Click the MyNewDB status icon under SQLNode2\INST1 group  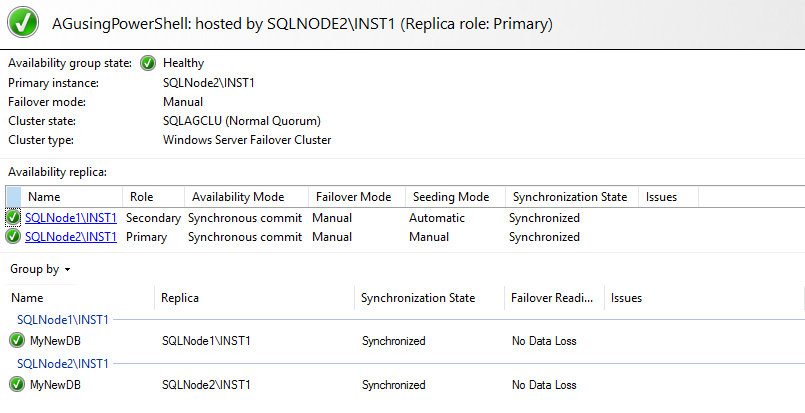pos(17,384)
